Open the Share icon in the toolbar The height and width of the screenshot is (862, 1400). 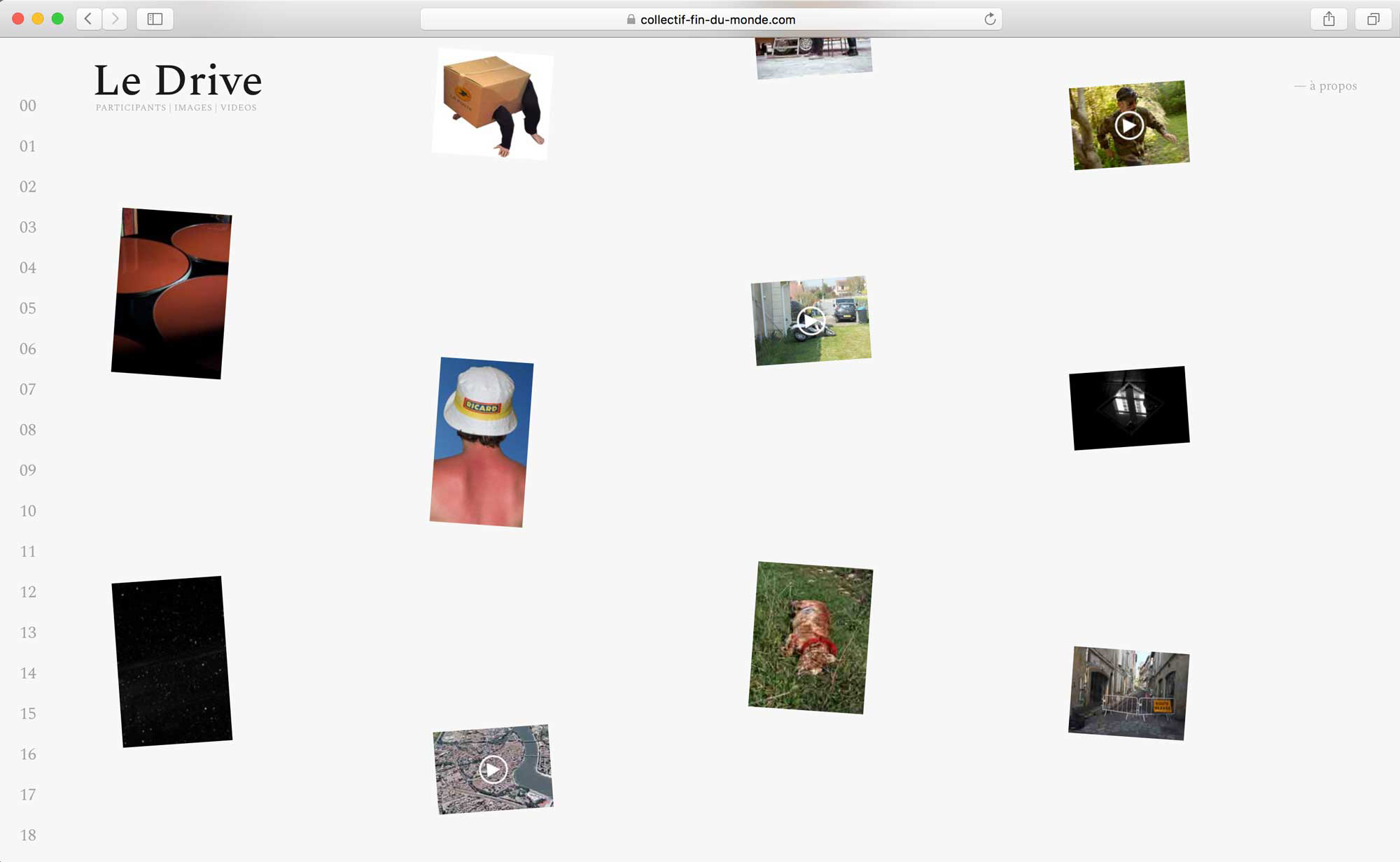[x=1329, y=19]
